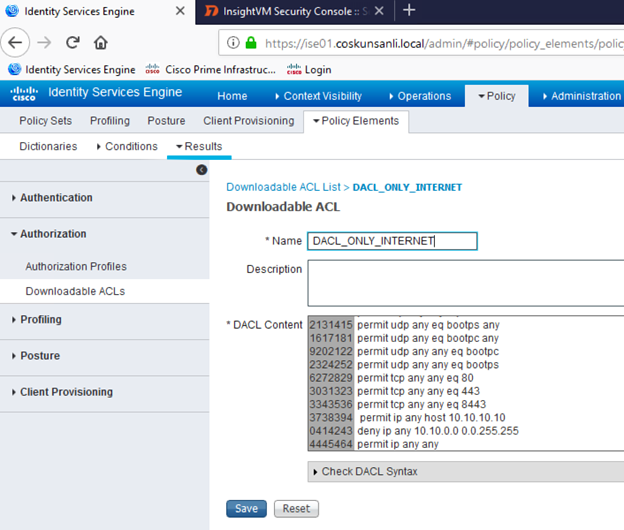Image resolution: width=624 pixels, height=530 pixels.
Task: Reset the downloadable ACL form
Action: pyautogui.click(x=296, y=509)
